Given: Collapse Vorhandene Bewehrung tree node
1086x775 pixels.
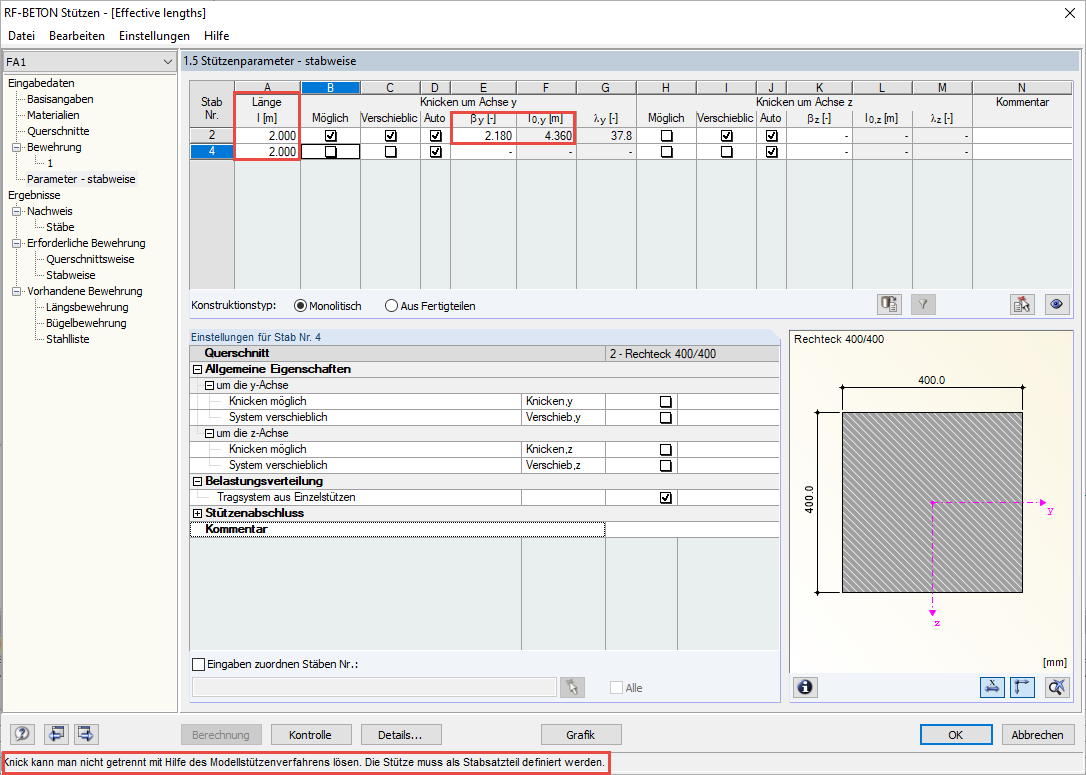Looking at the screenshot, I should [17, 292].
